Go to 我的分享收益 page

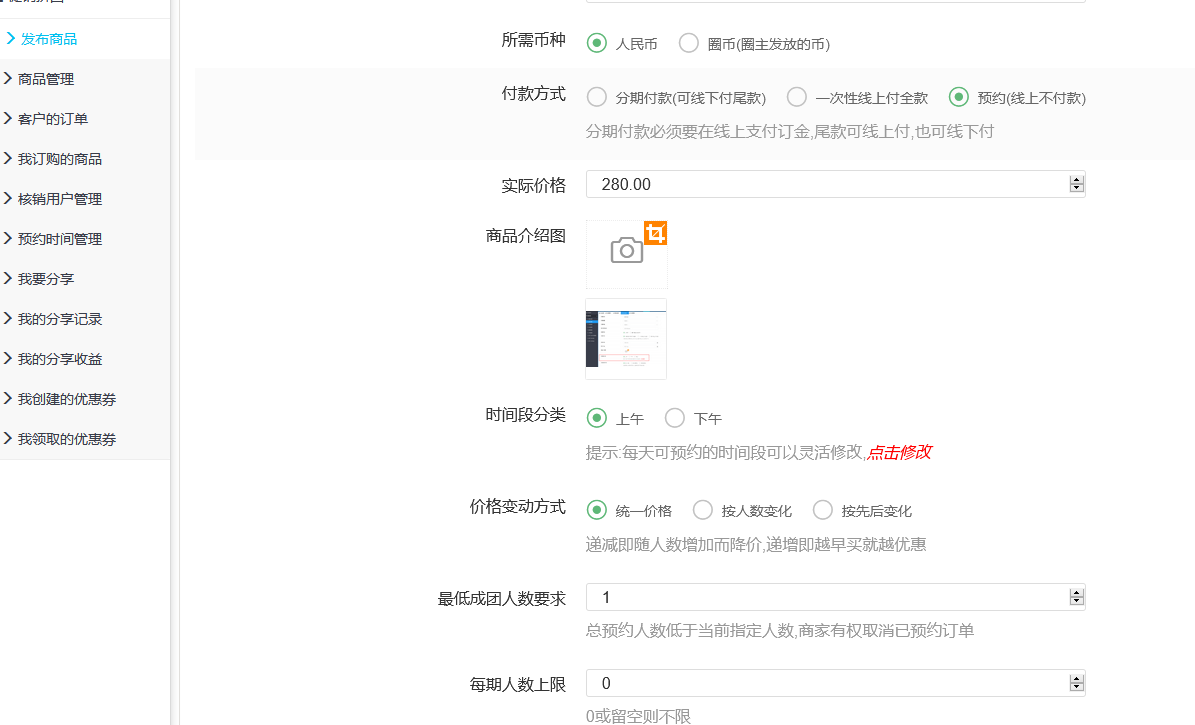click(x=59, y=359)
